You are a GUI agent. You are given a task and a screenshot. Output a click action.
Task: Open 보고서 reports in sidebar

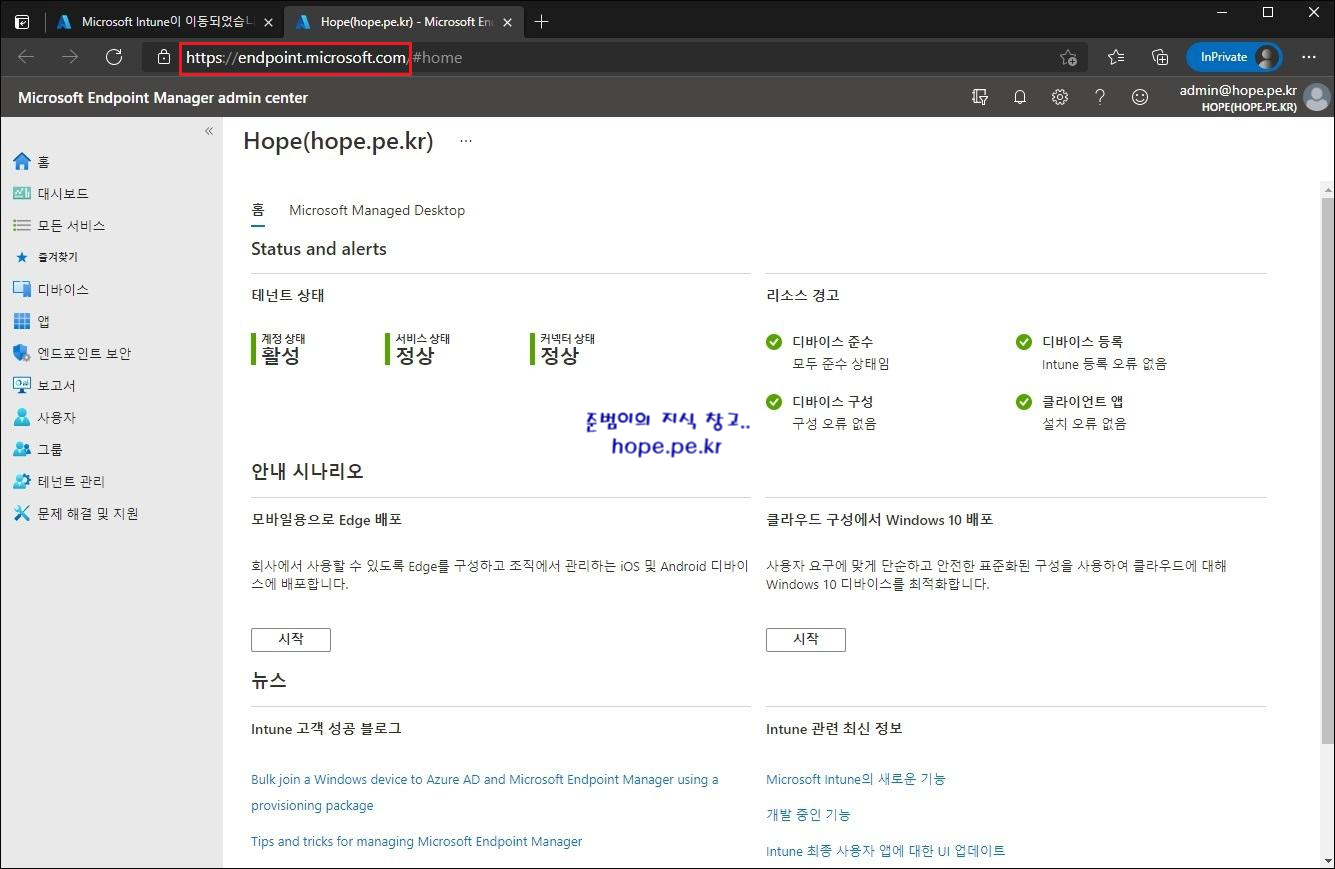(x=44, y=386)
